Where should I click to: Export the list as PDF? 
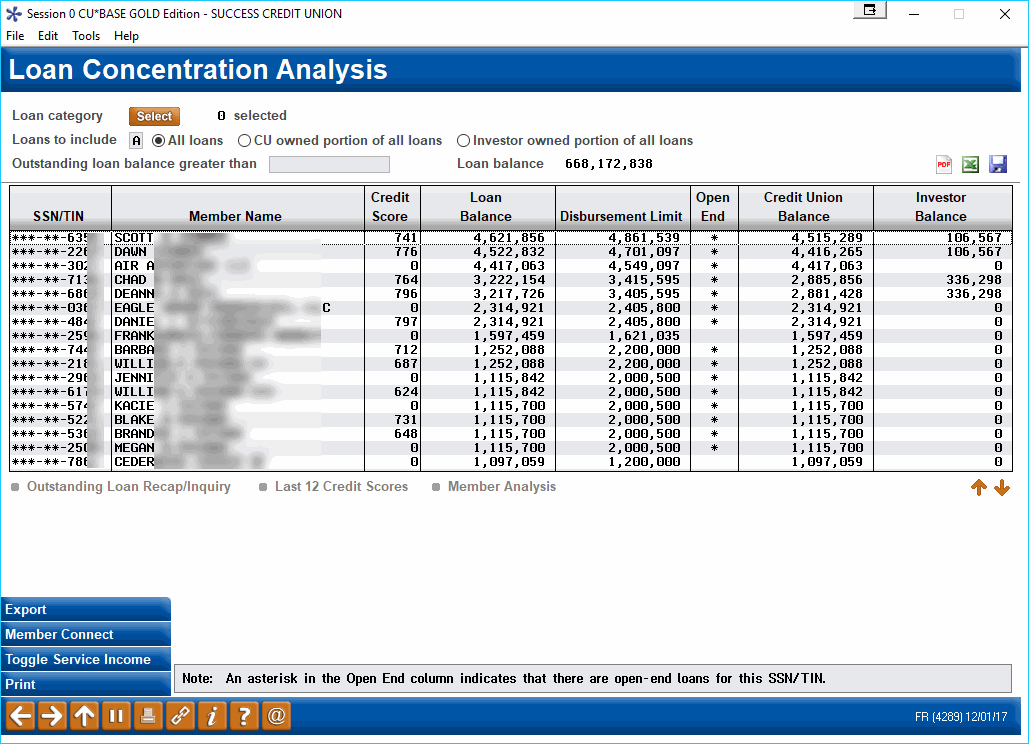point(944,164)
